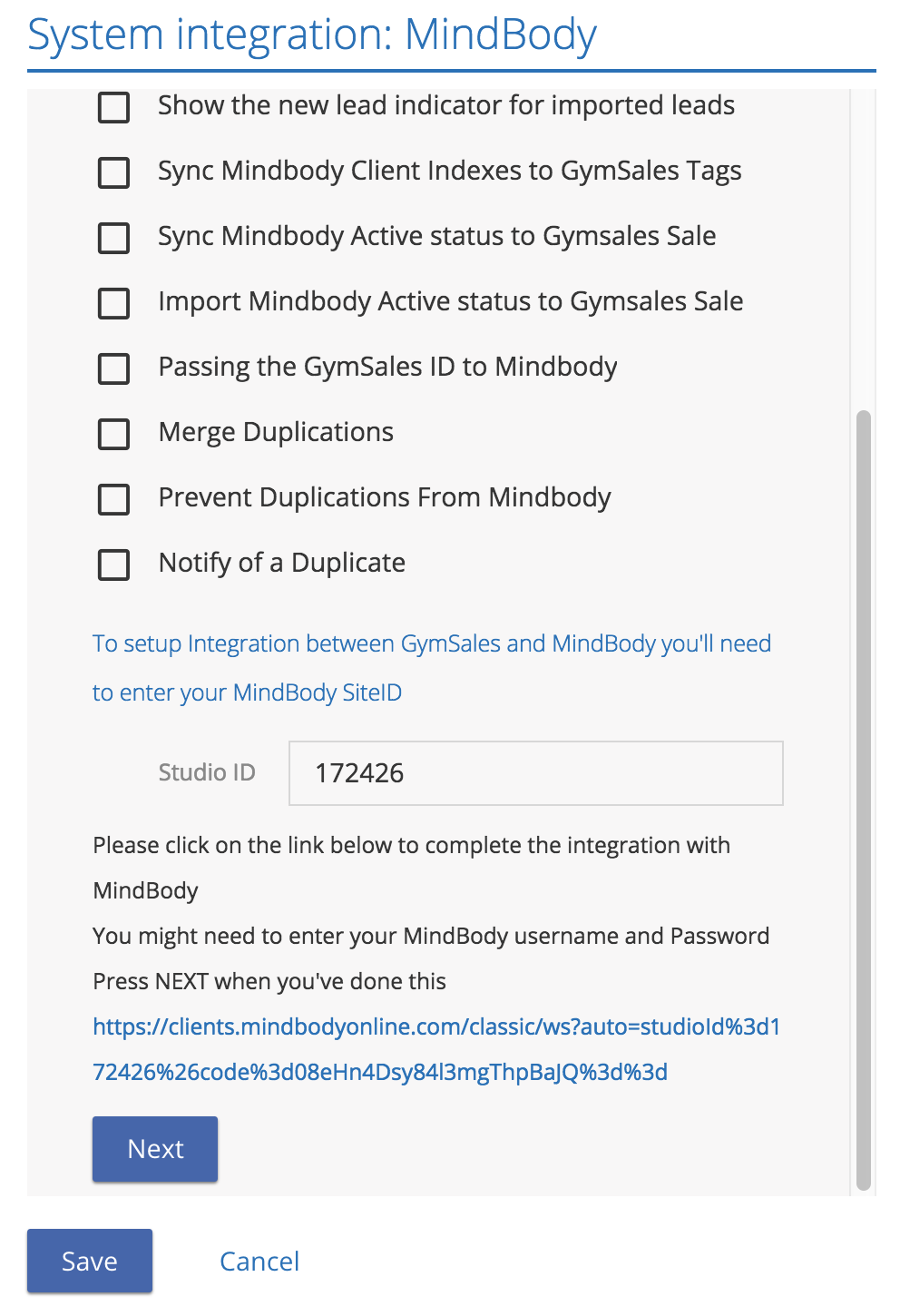
Task: Tick the Merge Duplications checkbox
Action: click(x=113, y=434)
